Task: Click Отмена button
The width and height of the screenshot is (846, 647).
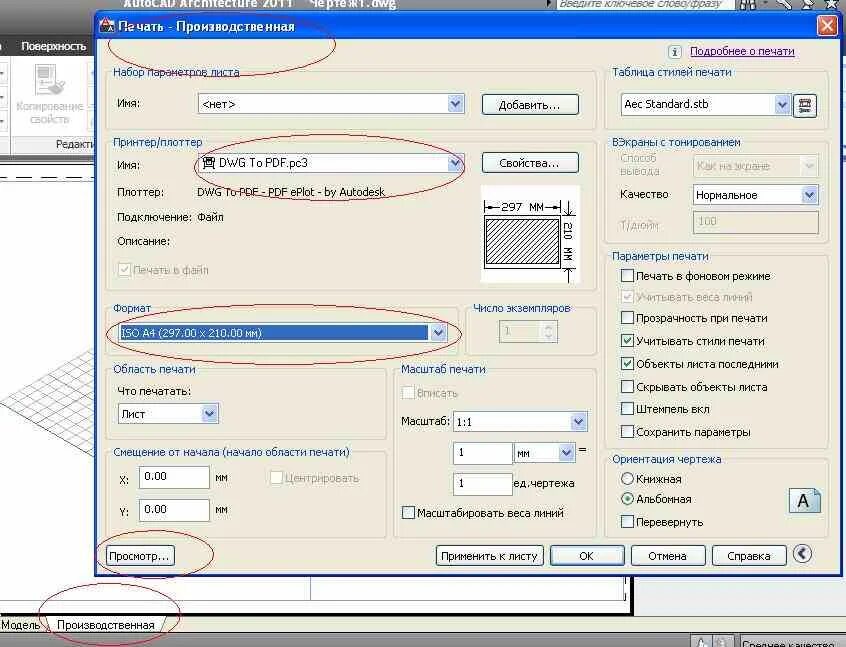Action: [668, 556]
